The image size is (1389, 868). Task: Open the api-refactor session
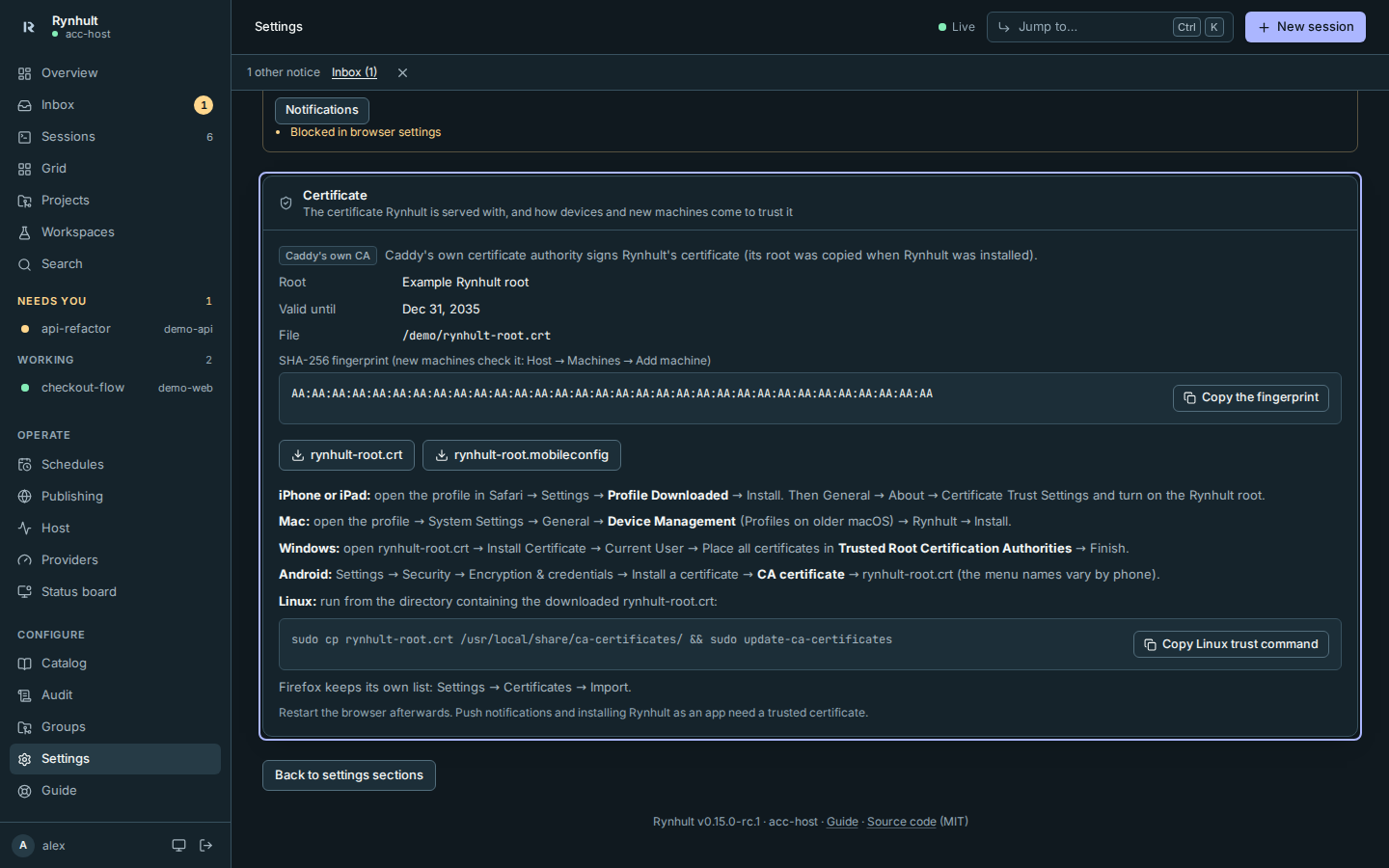pos(115,329)
